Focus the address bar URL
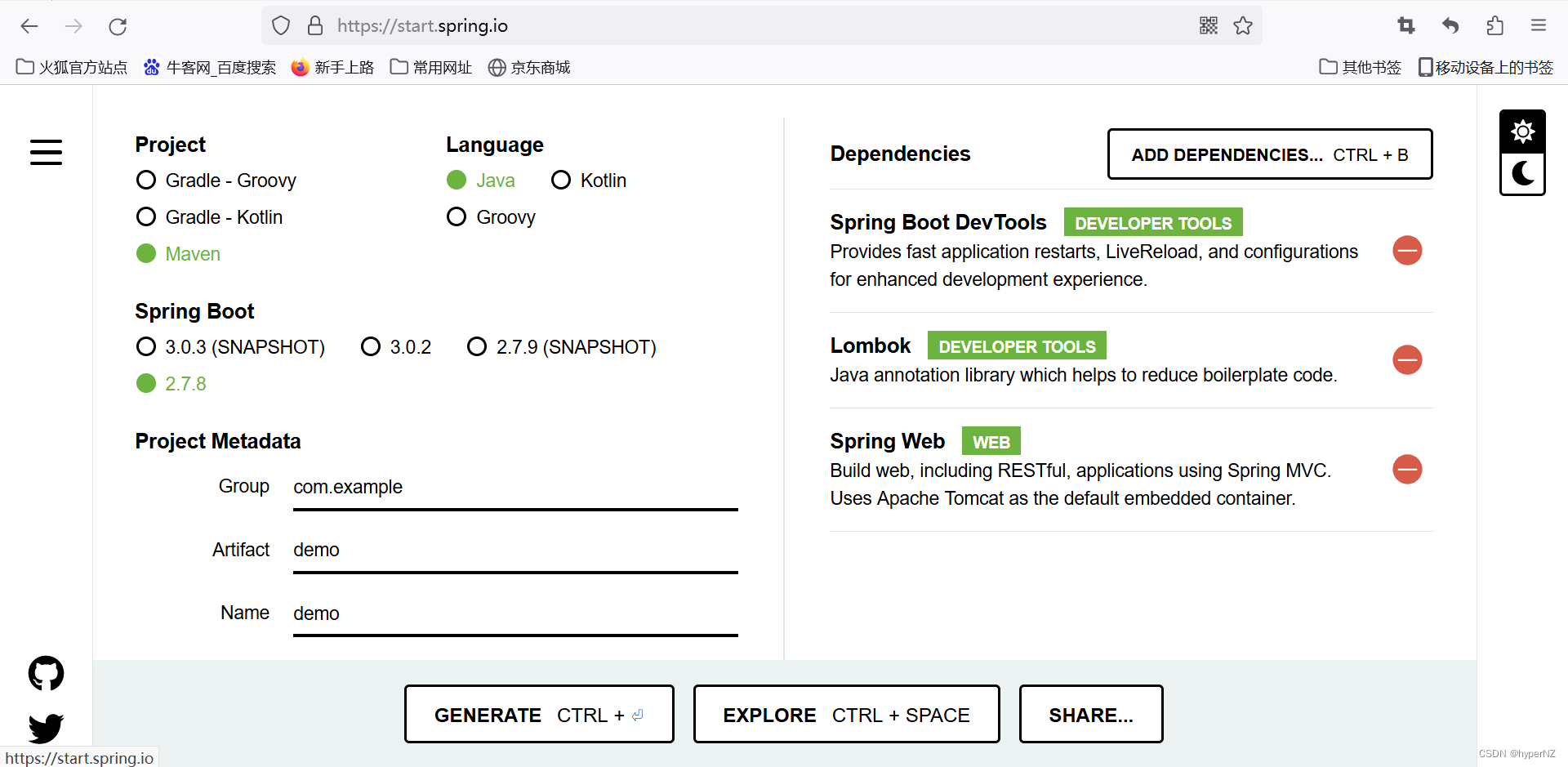This screenshot has width=1568, height=767. click(759, 26)
